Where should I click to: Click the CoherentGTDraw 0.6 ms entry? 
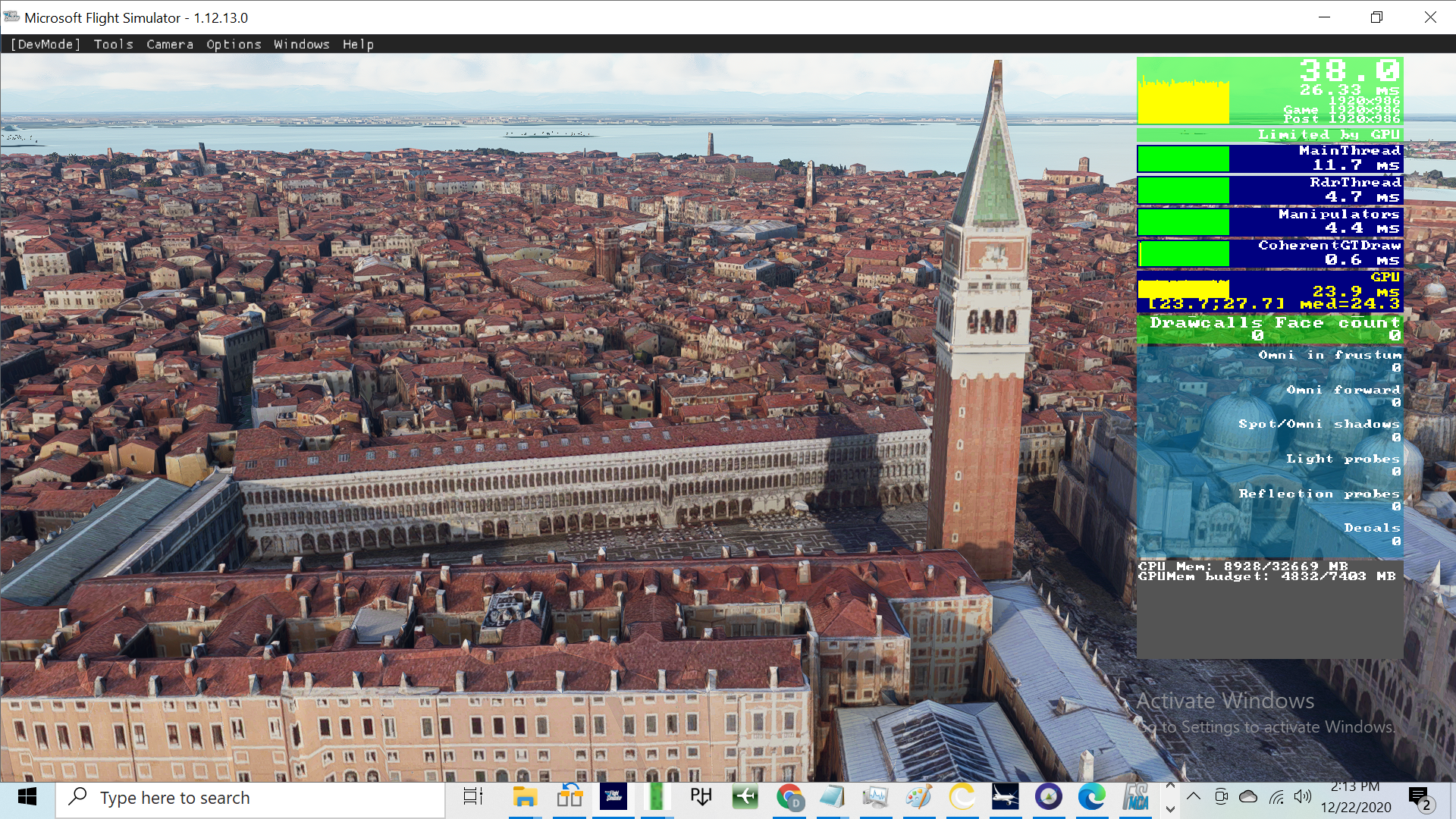(1270, 253)
